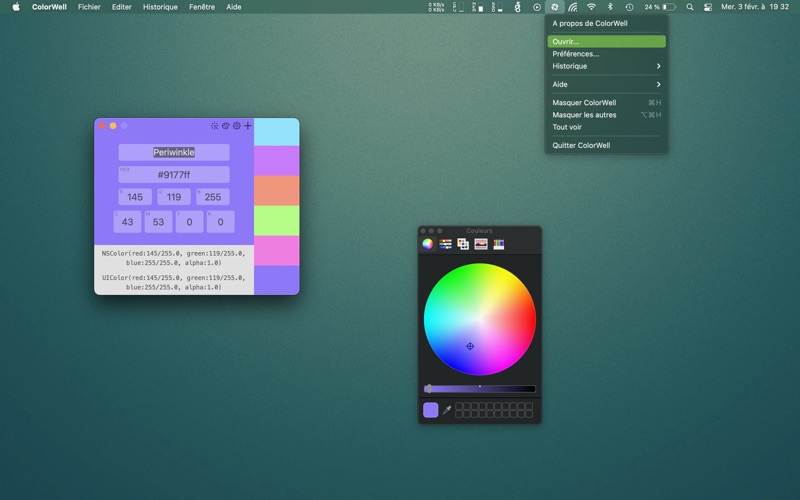Screen dimensions: 800x500
Task: Switch to image palettes mode in Couleurs
Action: pos(481,244)
